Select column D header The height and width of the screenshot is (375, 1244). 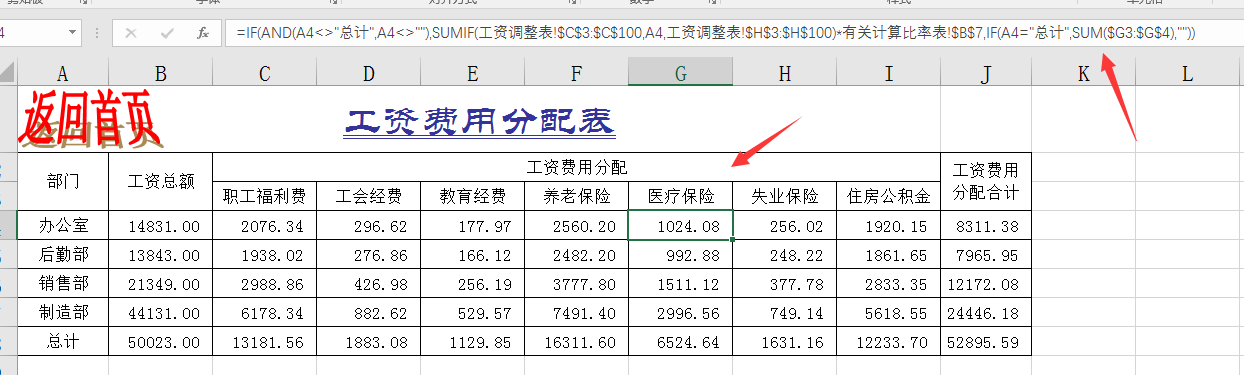[x=368, y=73]
